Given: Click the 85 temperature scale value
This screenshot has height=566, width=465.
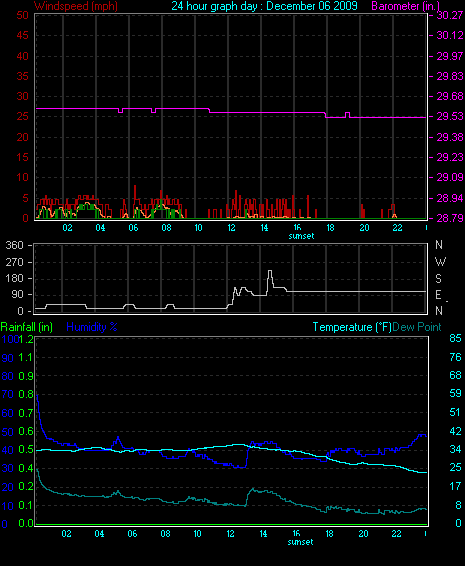Looking at the screenshot, I should coord(456,338).
